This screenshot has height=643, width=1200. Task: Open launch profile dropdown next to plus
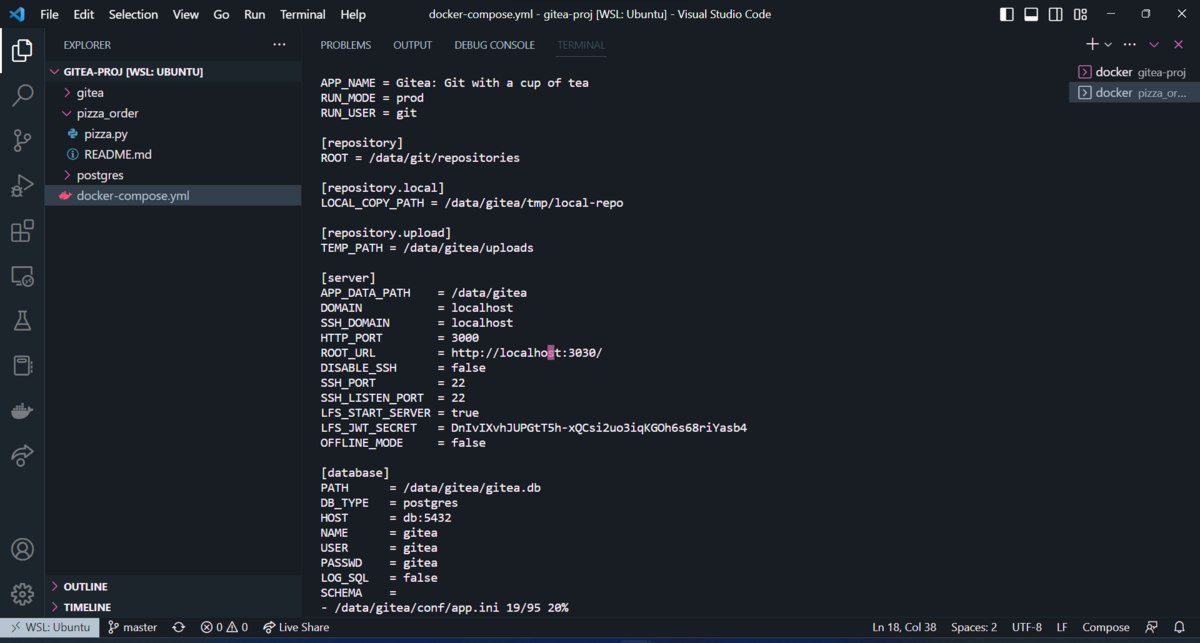click(1108, 44)
